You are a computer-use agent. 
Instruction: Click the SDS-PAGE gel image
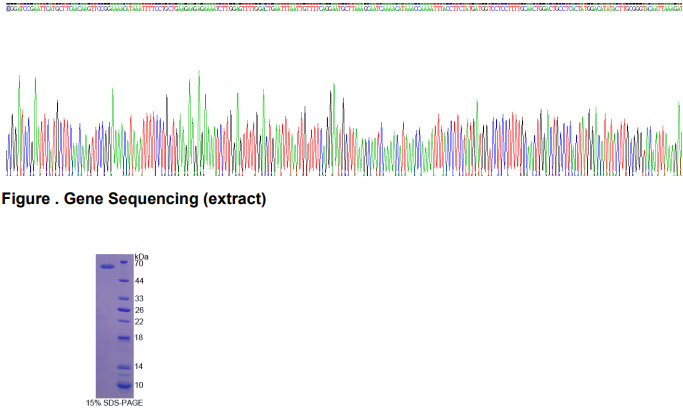[x=114, y=326]
